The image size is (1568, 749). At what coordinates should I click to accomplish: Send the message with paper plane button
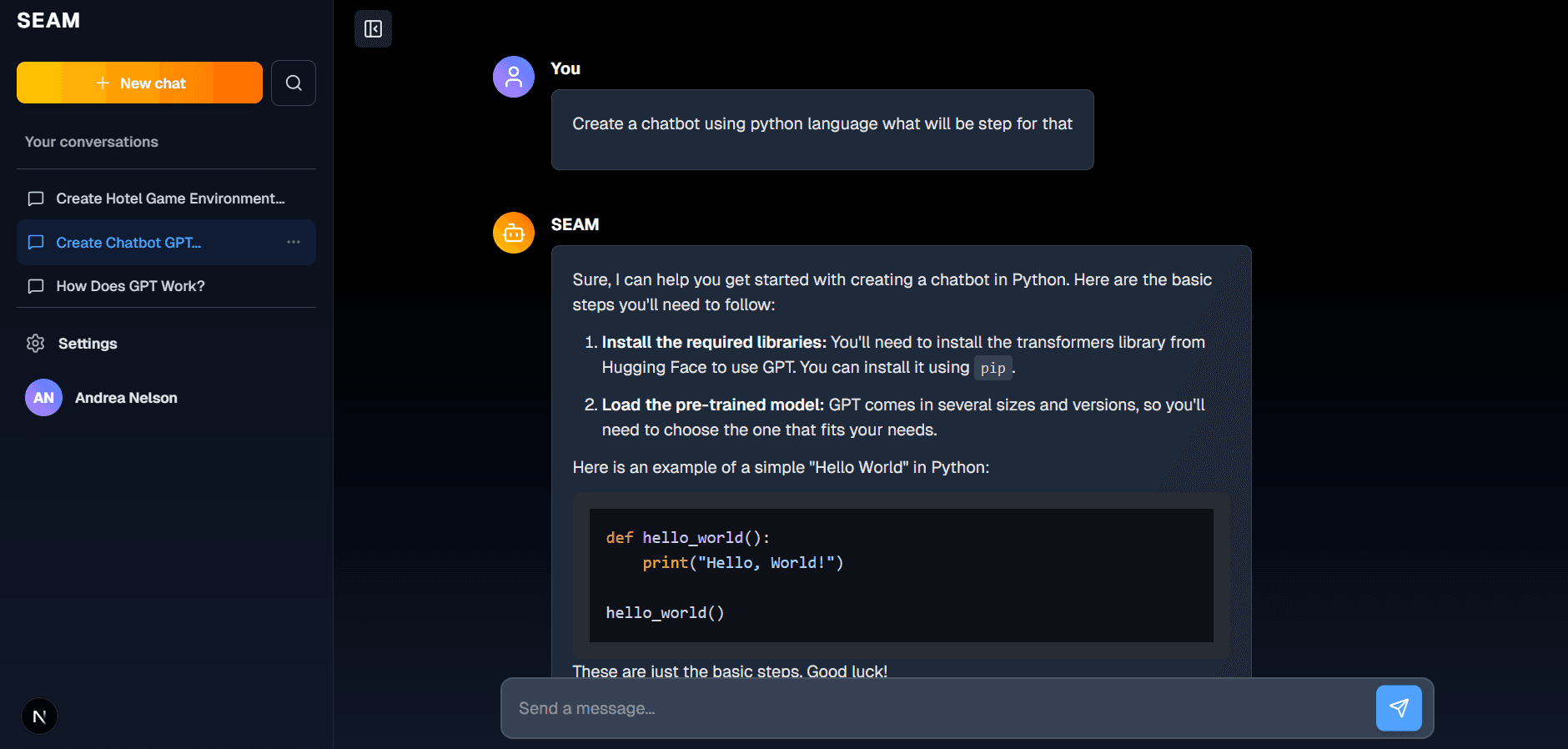[1399, 708]
